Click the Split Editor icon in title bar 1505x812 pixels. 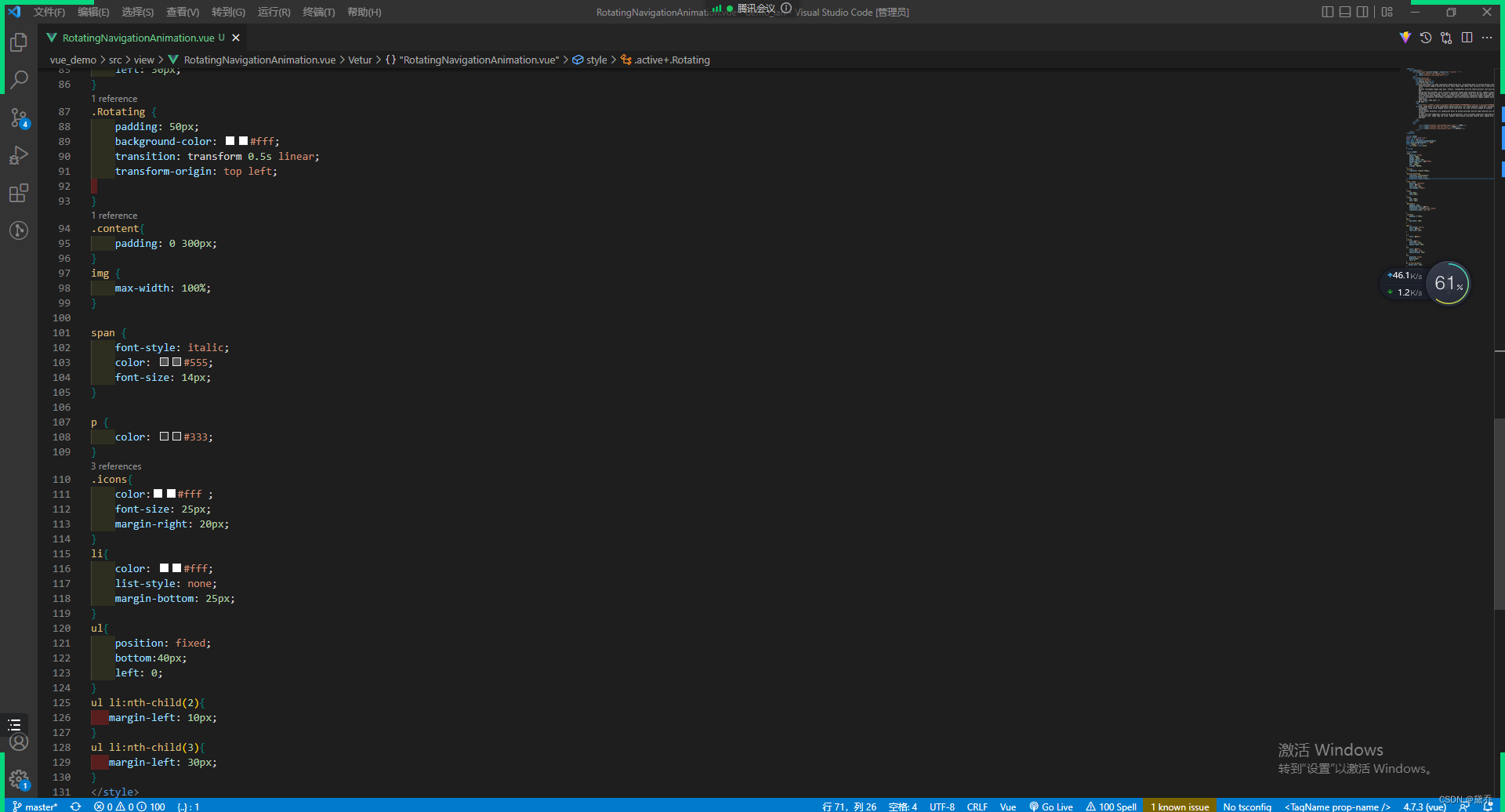pyautogui.click(x=1467, y=37)
